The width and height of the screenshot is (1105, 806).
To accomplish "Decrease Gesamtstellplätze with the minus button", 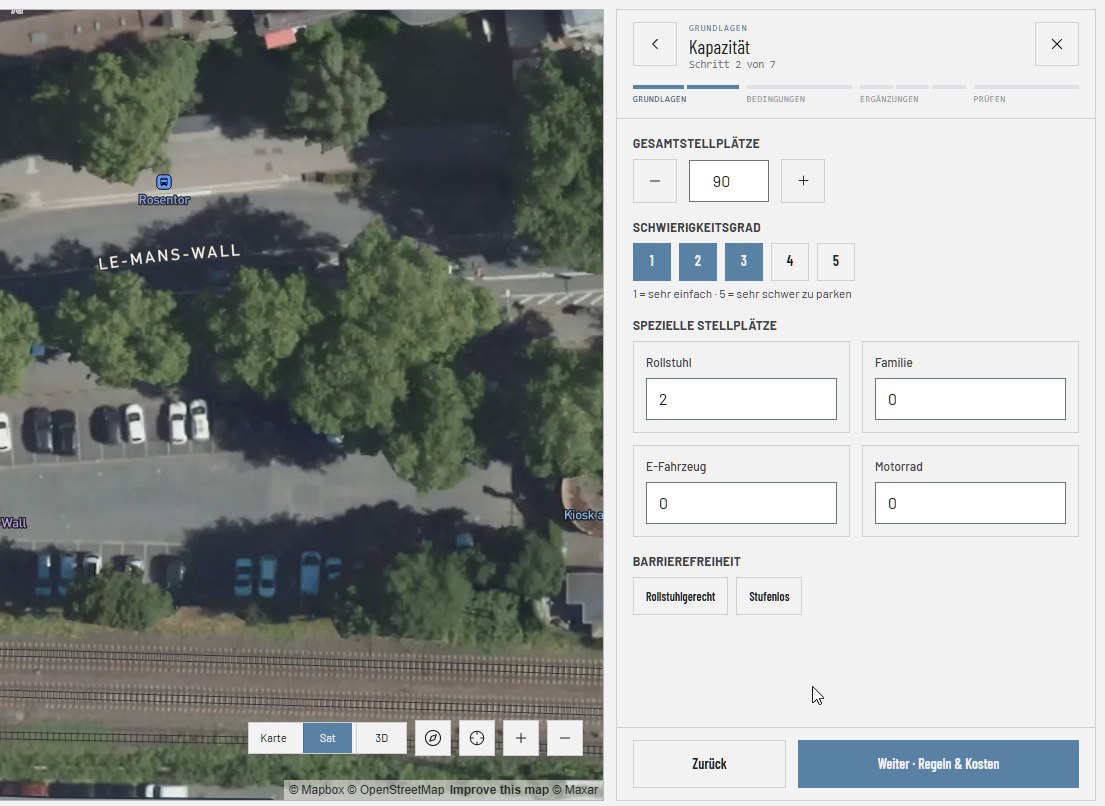I will click(x=655, y=181).
